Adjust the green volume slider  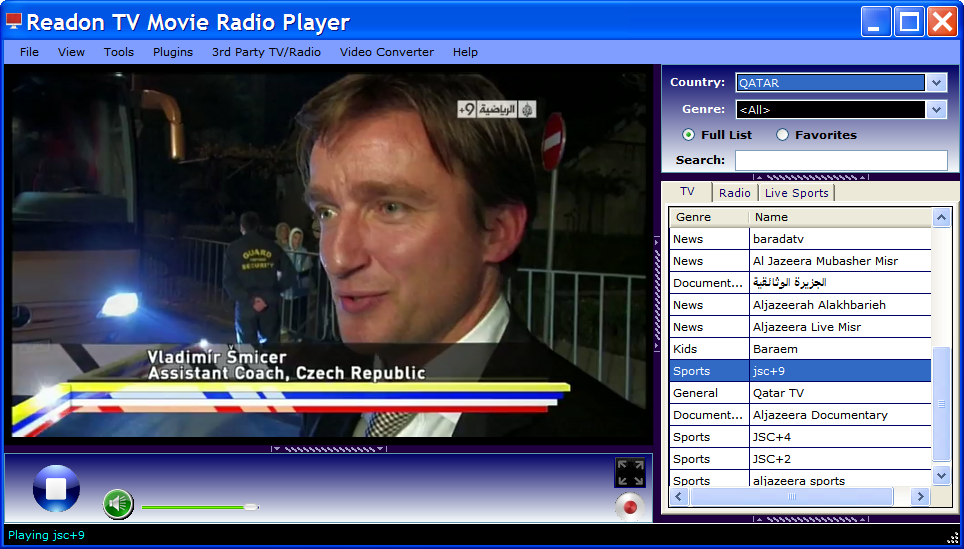251,507
